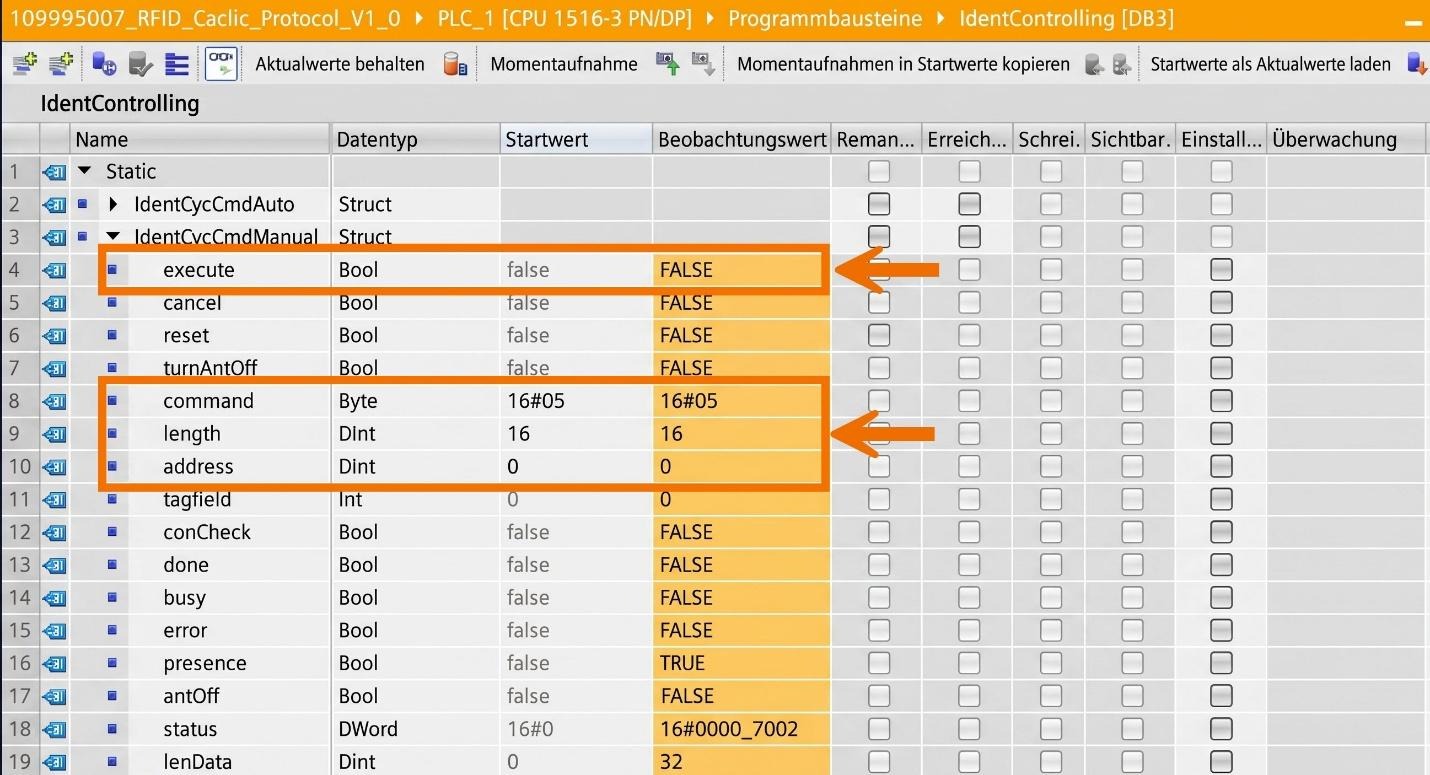Toggle Remanenz checkbox in the cancel row
Screen dimensions: 1430x775
878,303
